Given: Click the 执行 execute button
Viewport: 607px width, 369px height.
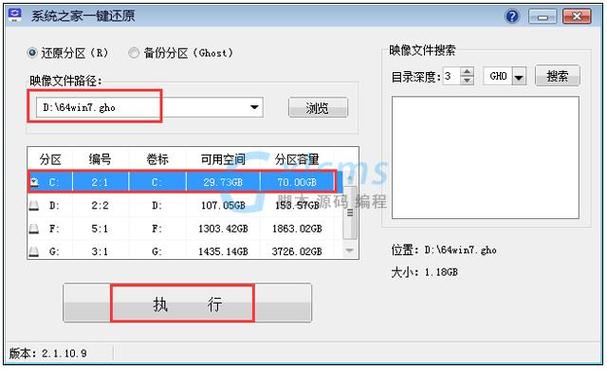Looking at the screenshot, I should click(187, 303).
